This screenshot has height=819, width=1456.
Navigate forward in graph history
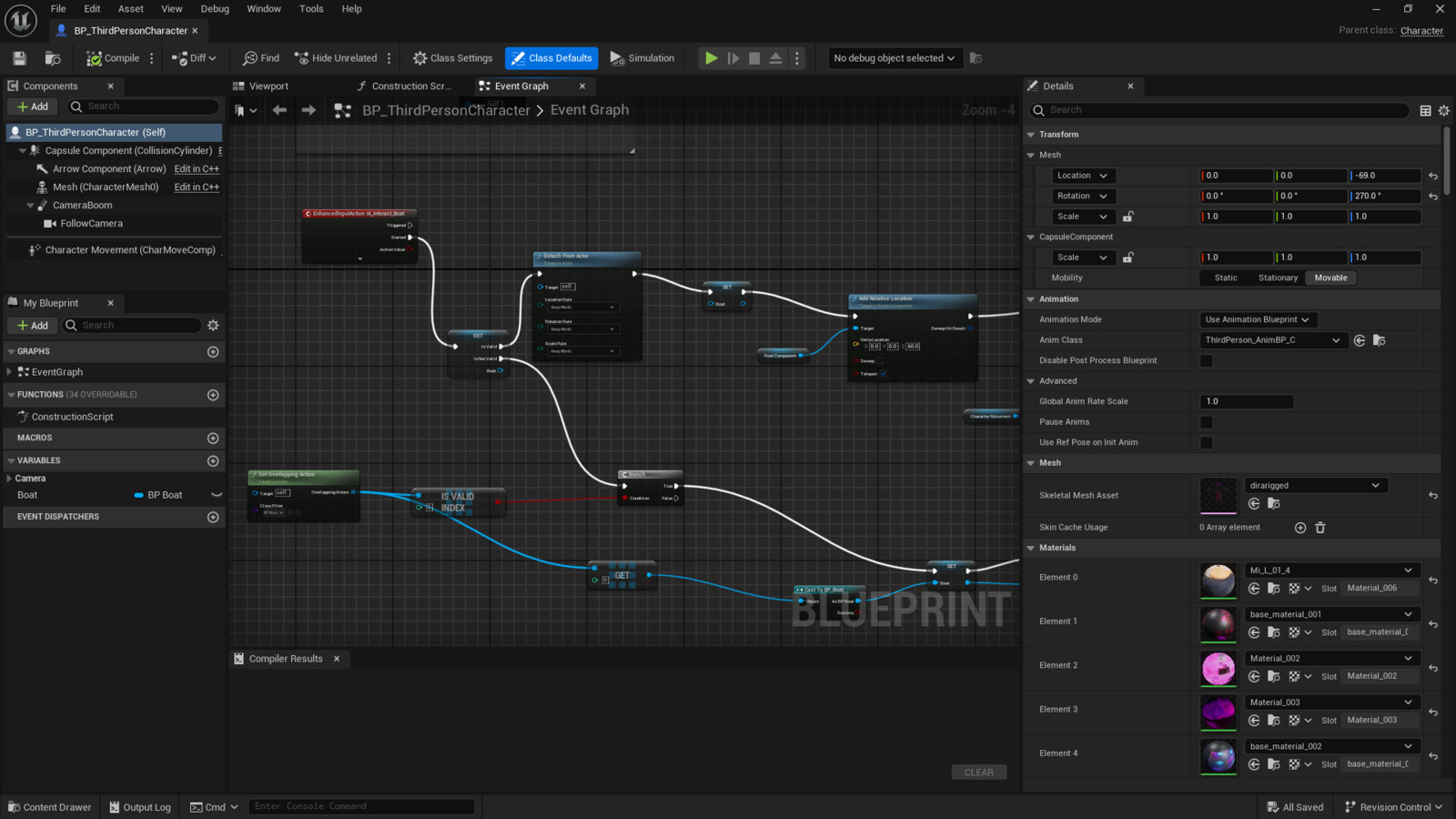tap(308, 110)
